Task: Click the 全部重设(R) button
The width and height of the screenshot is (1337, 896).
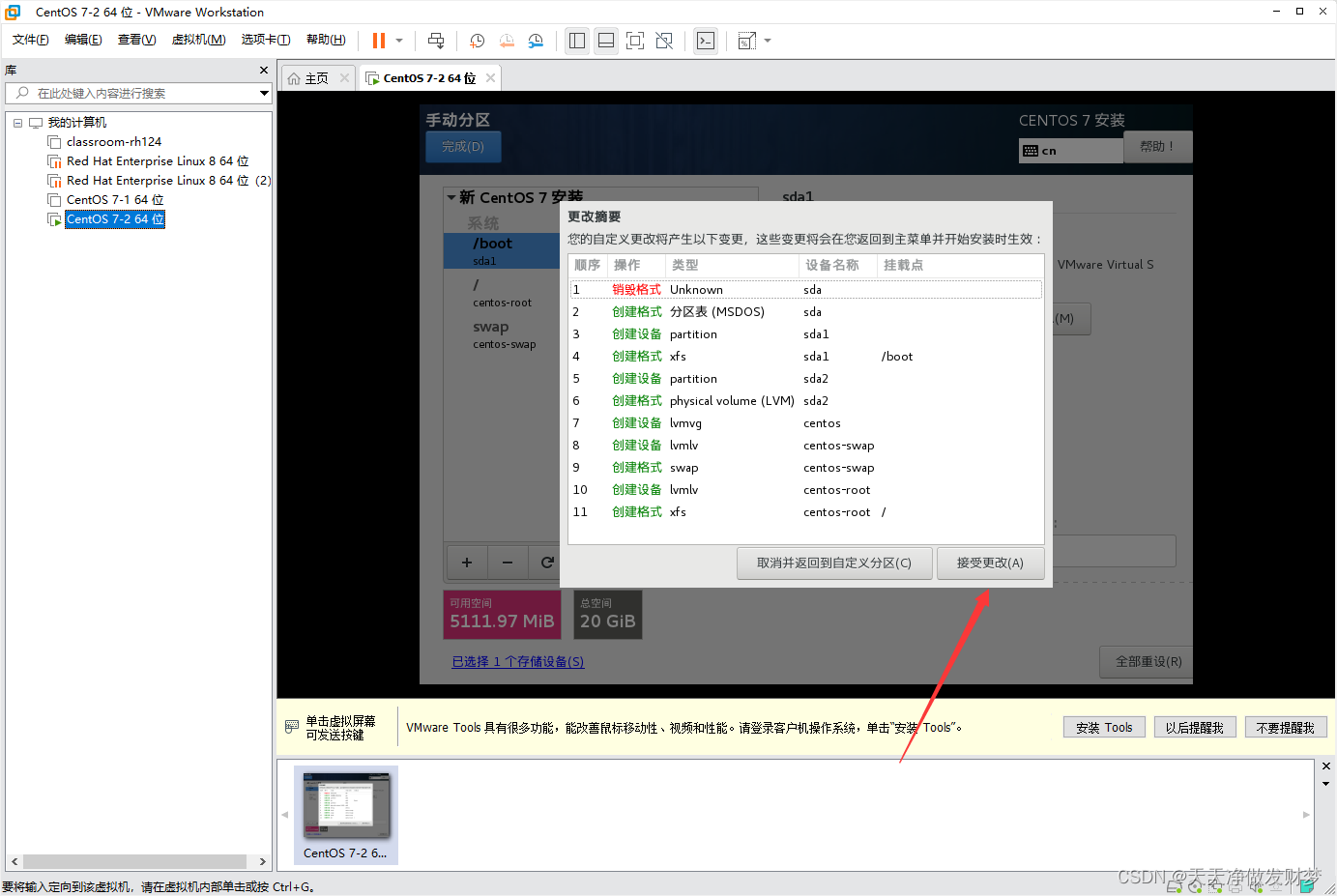Action: tap(1148, 662)
